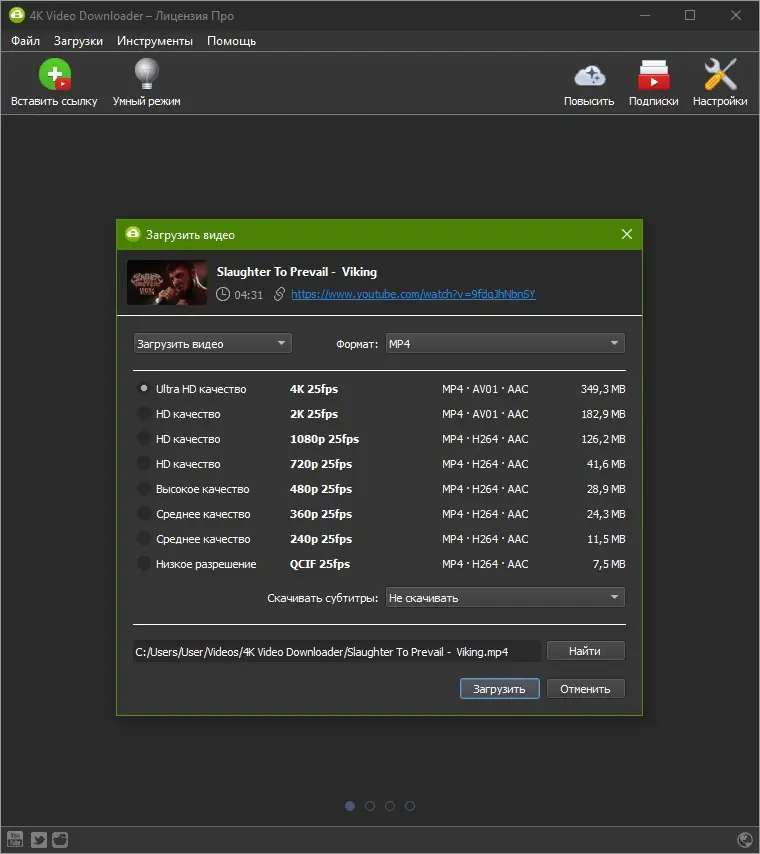Click the Slaughter To Prevail - Viking title
The width and height of the screenshot is (760, 854).
pyautogui.click(x=296, y=271)
